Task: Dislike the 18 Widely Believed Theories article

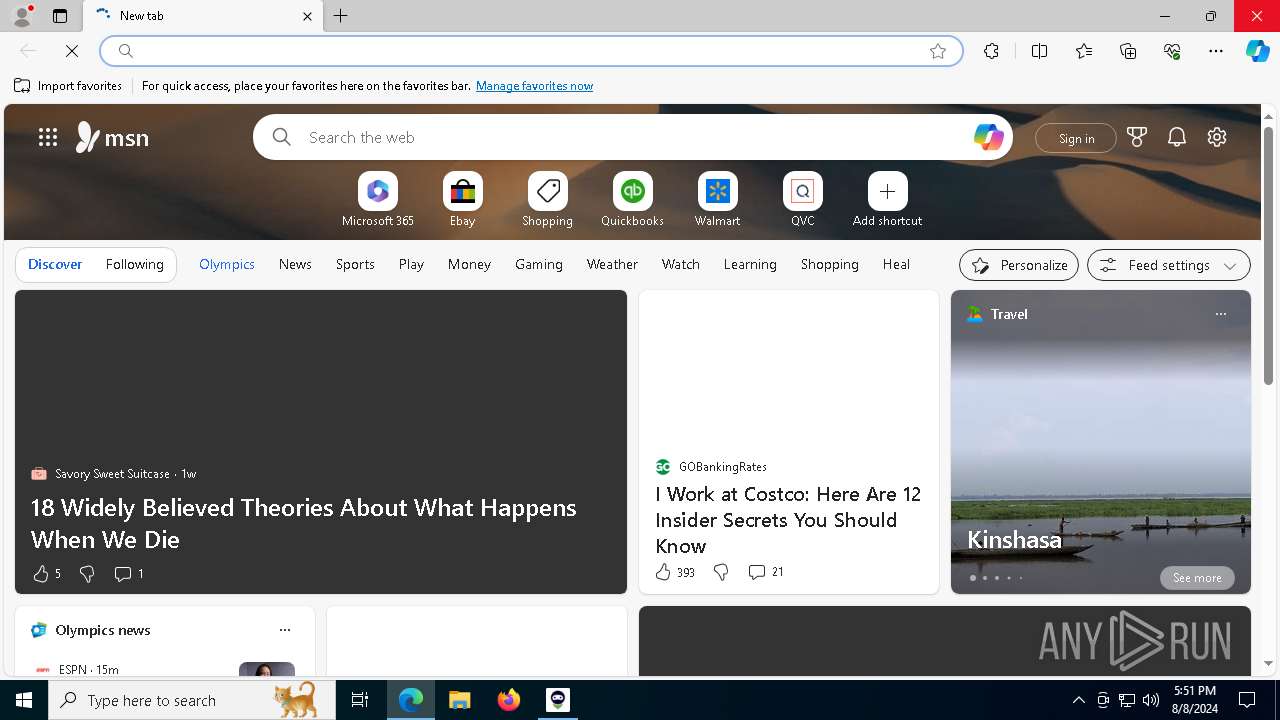Action: point(87,574)
